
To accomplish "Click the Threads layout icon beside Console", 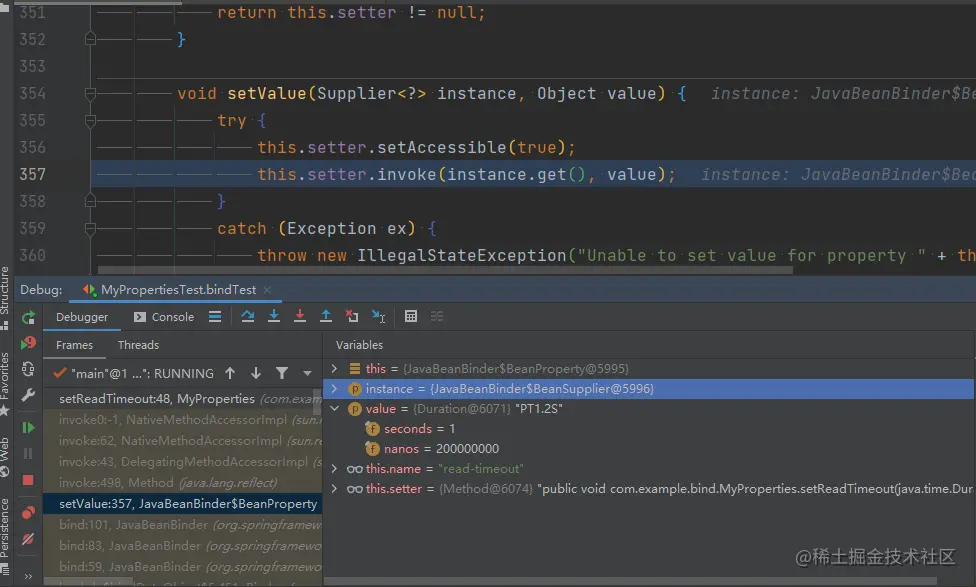I will [x=215, y=317].
